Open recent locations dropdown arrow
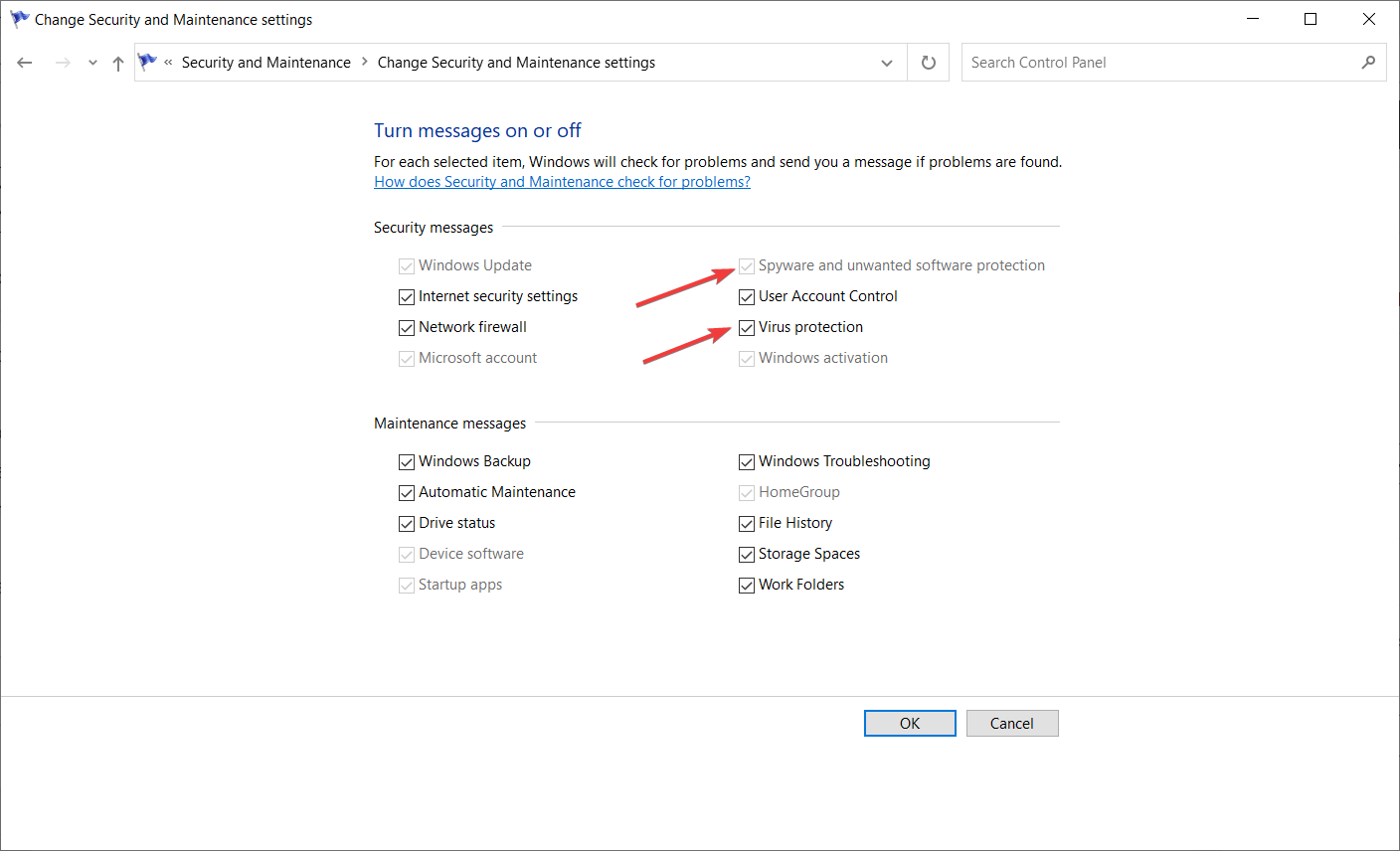This screenshot has height=851, width=1400. 92,63
